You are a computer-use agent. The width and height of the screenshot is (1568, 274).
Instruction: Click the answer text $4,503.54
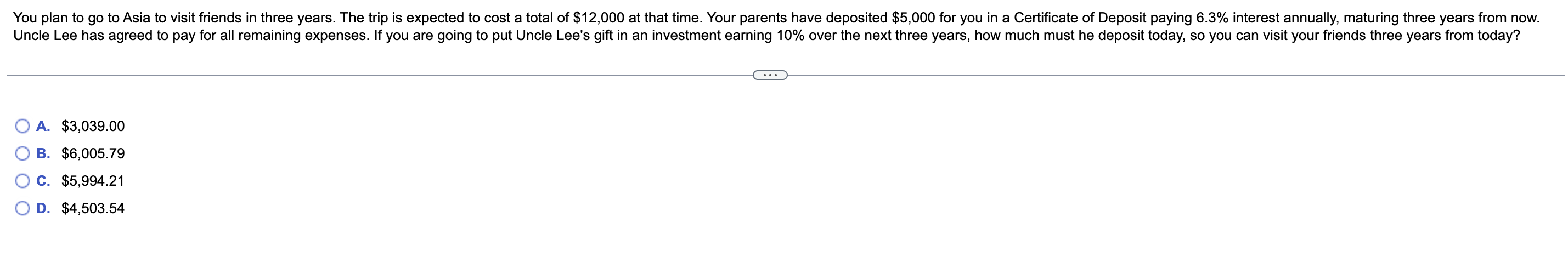pos(93,208)
